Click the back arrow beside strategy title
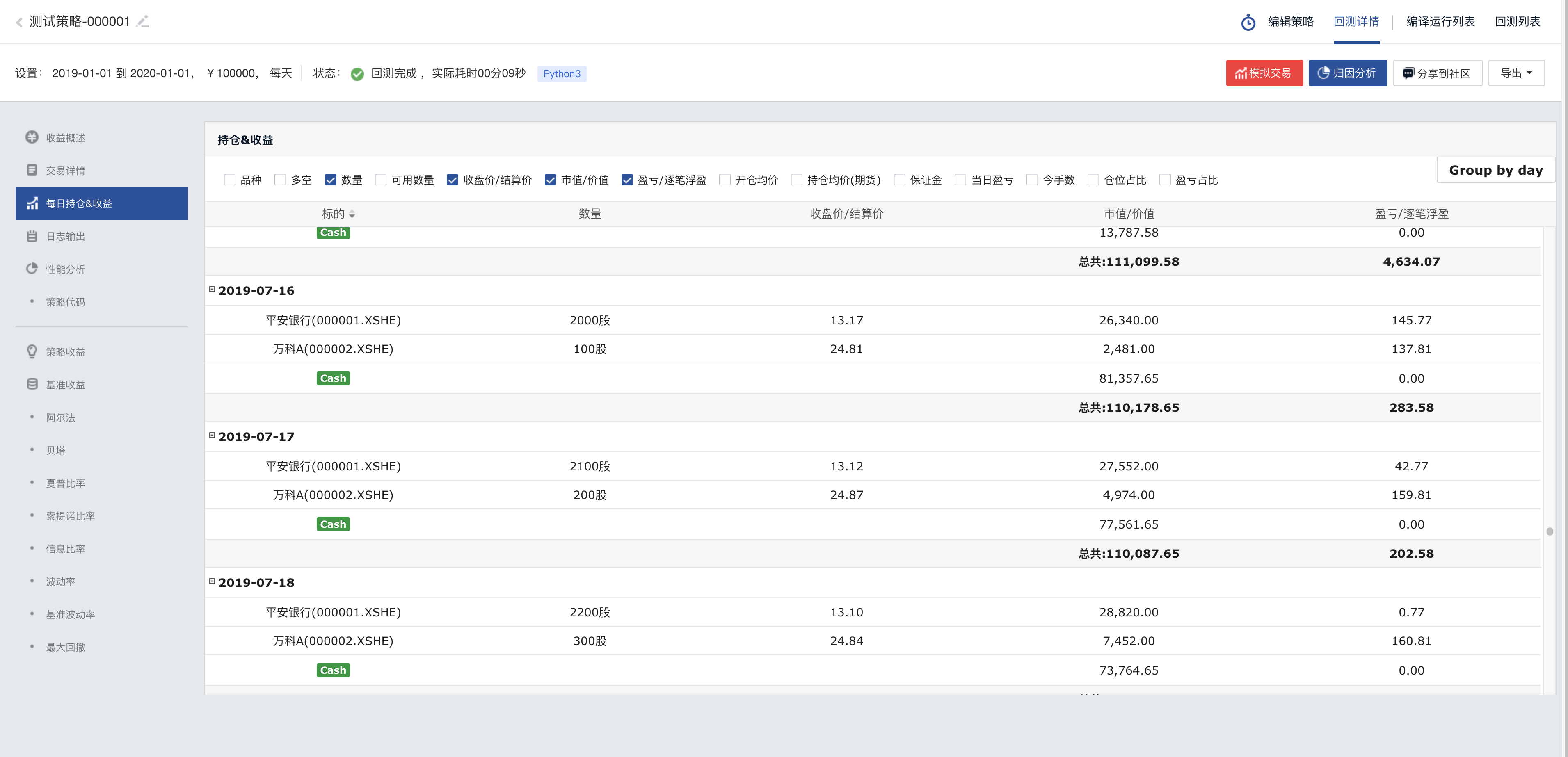 click(x=19, y=23)
